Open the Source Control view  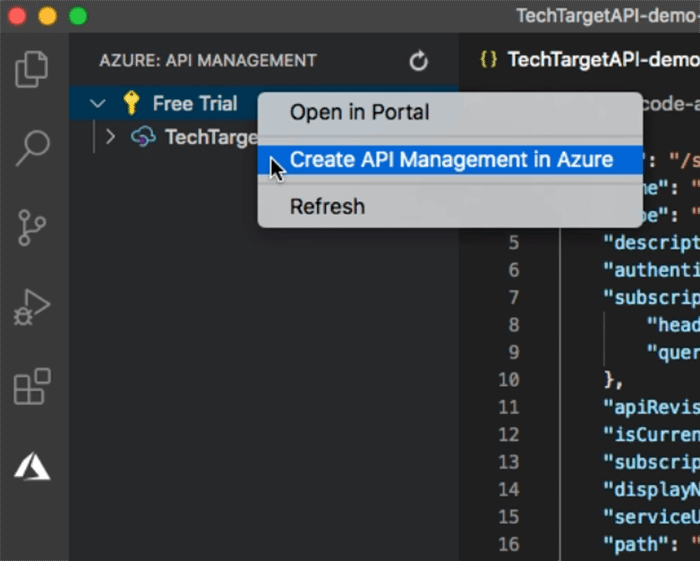coord(32,228)
